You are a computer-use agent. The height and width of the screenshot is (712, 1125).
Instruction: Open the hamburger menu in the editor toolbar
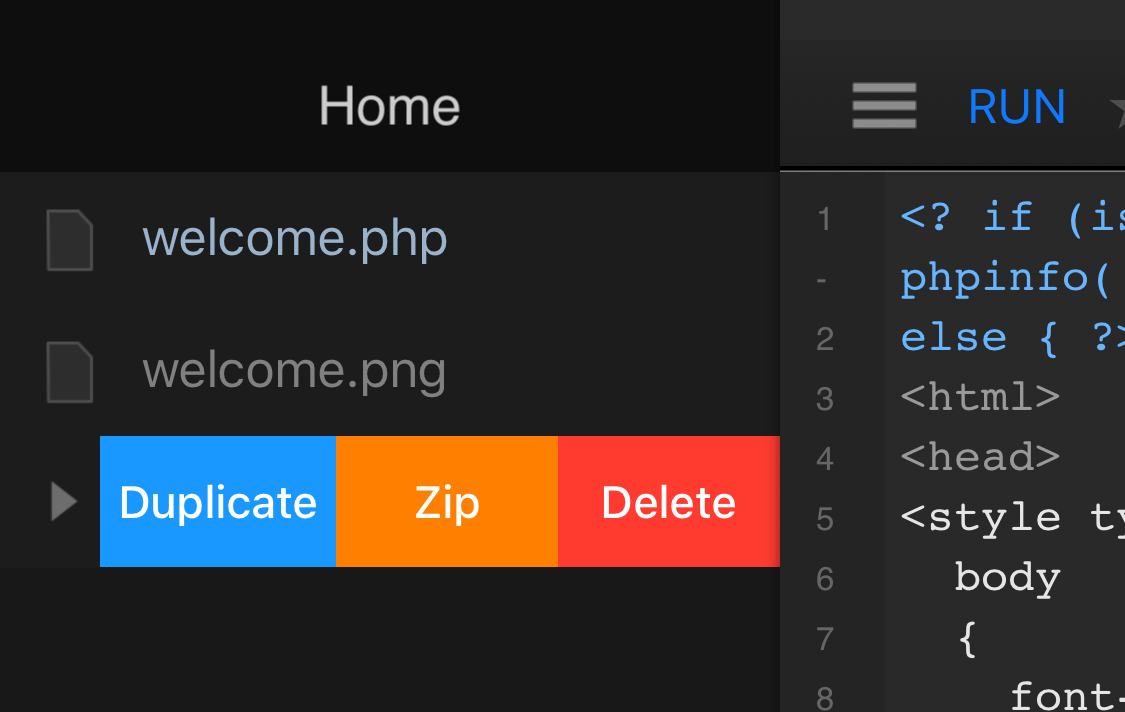pos(884,106)
